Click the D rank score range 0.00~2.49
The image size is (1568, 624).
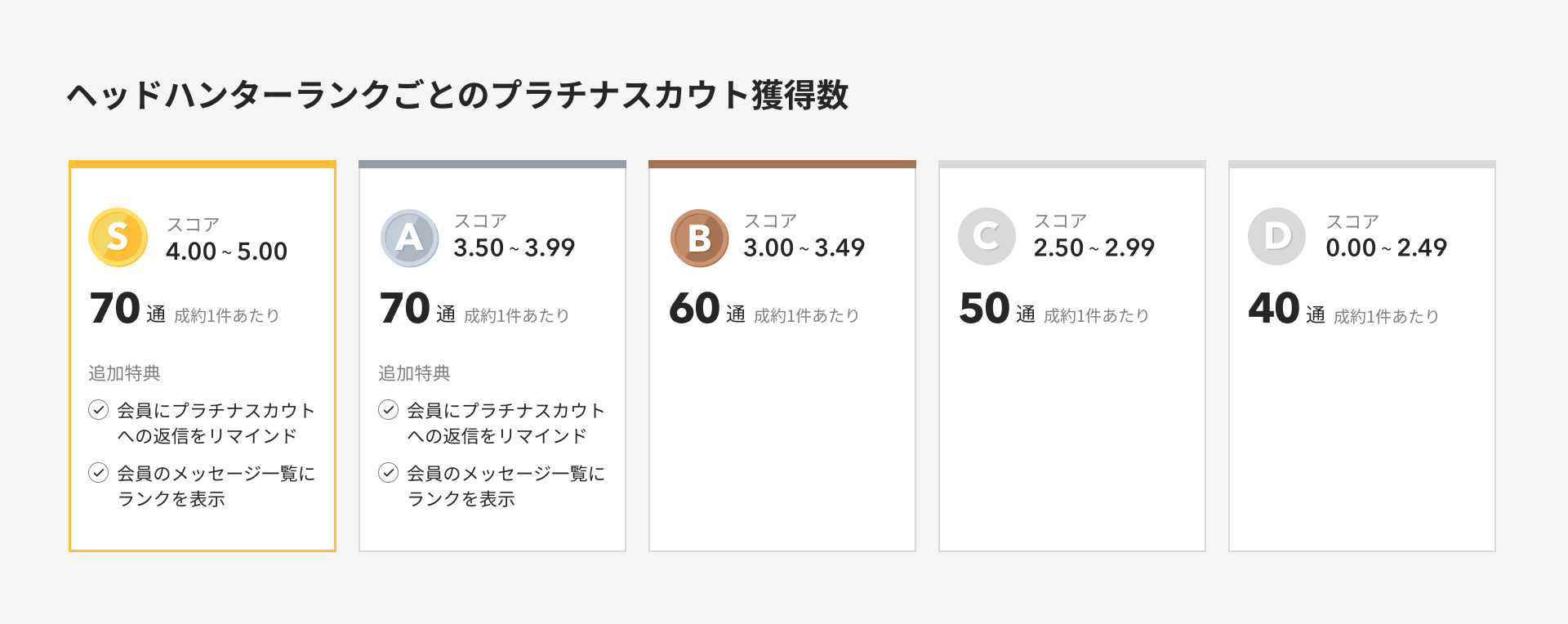tap(1386, 248)
